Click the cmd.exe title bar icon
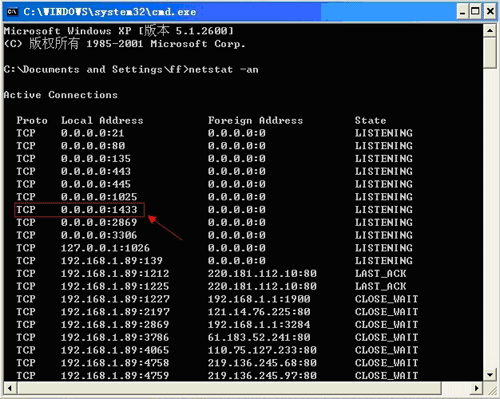 point(12,12)
